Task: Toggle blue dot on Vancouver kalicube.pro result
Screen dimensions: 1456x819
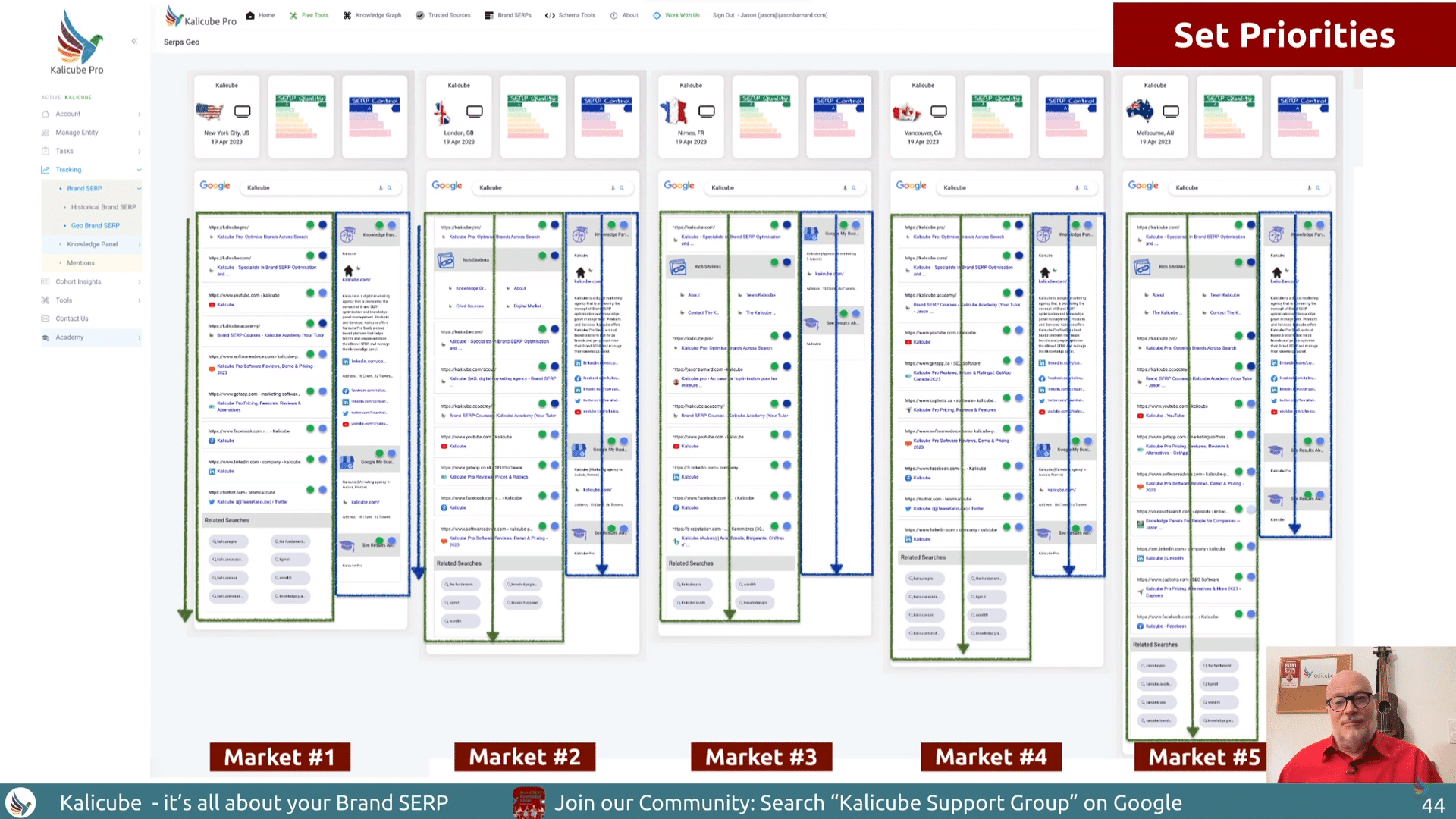Action: point(1019,225)
